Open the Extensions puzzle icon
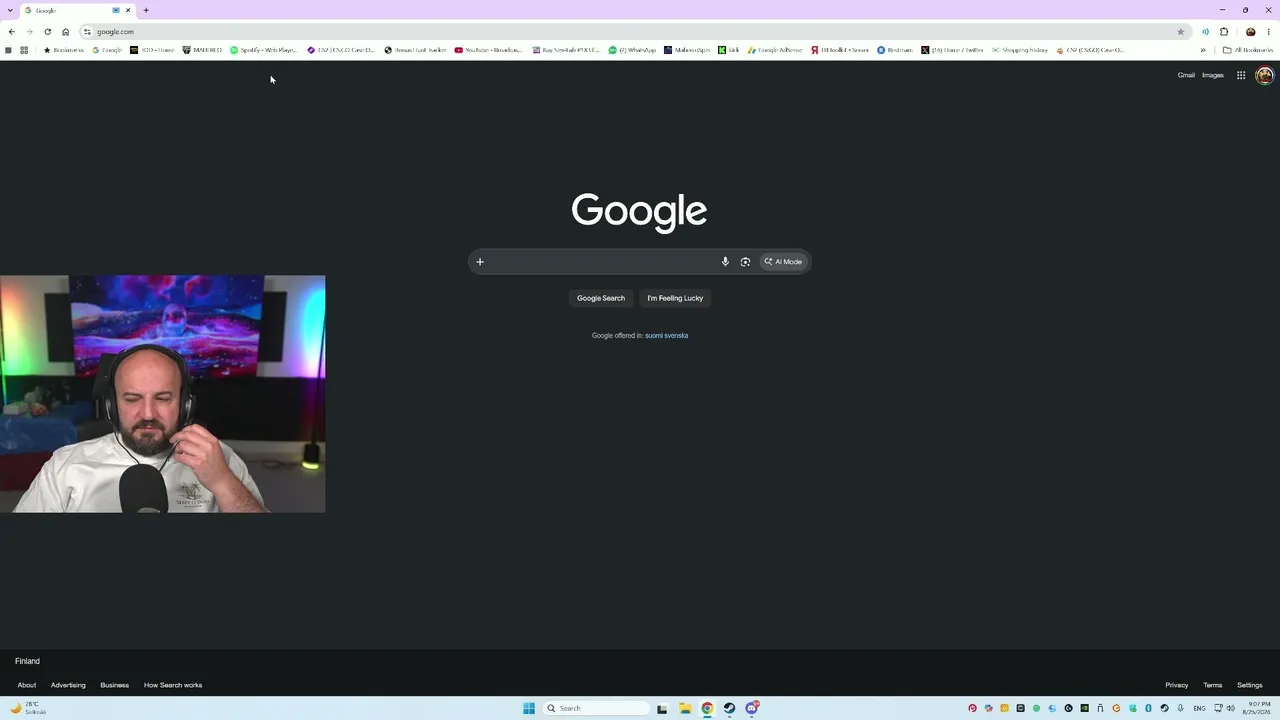The image size is (1280, 720). coord(1224,32)
